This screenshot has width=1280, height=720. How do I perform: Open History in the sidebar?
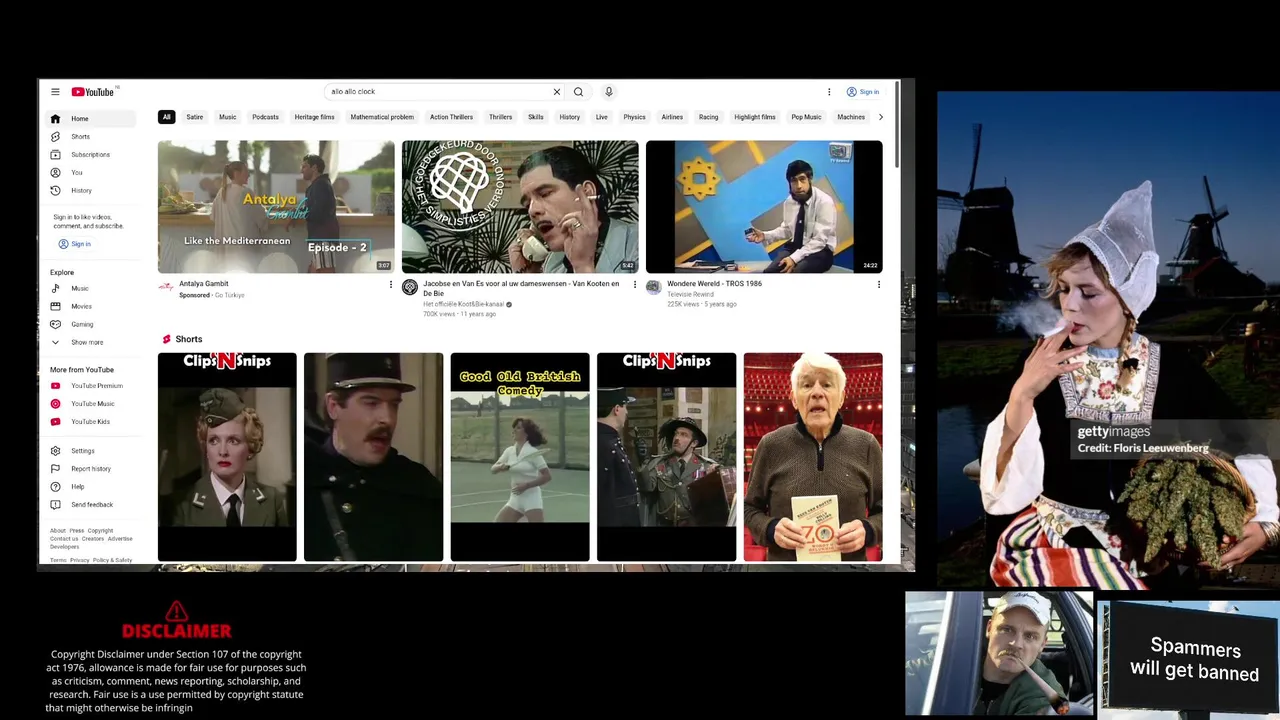point(92,191)
